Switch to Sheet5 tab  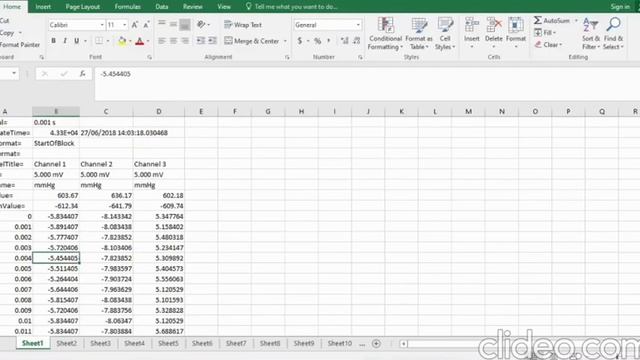click(x=168, y=344)
